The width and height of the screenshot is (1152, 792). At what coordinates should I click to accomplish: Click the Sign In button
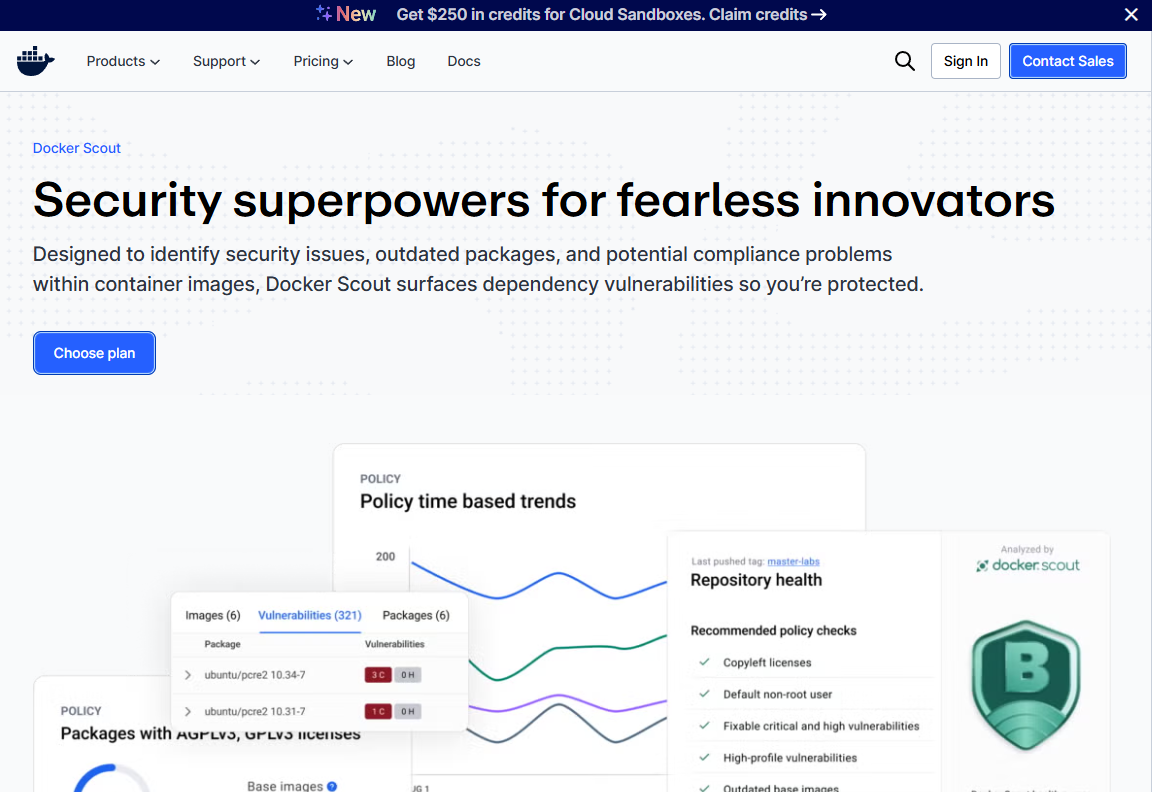pos(965,61)
